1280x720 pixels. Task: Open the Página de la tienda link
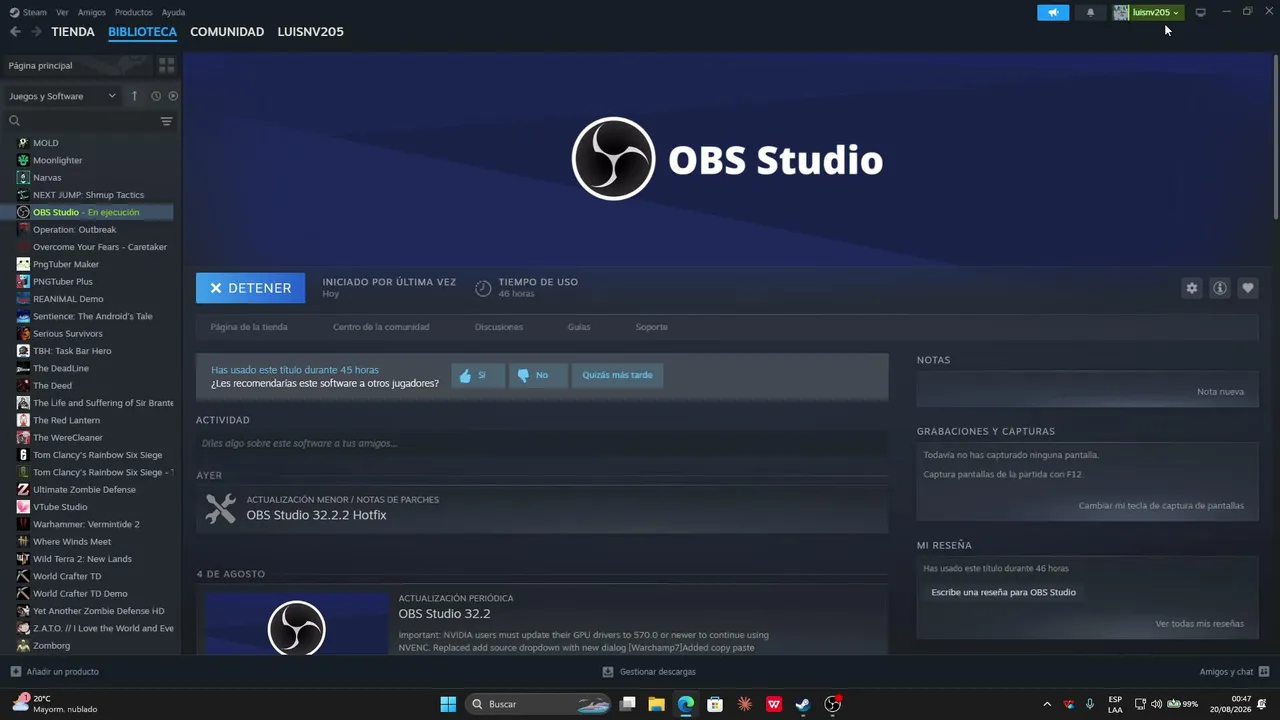coord(249,327)
